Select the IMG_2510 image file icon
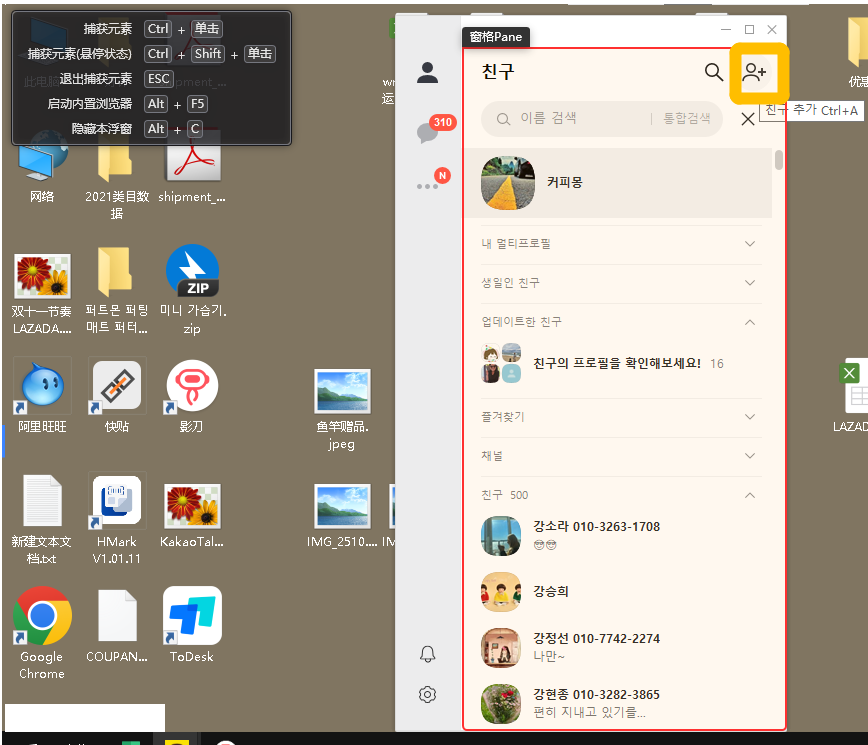Viewport: 868px width, 745px height. [342, 516]
